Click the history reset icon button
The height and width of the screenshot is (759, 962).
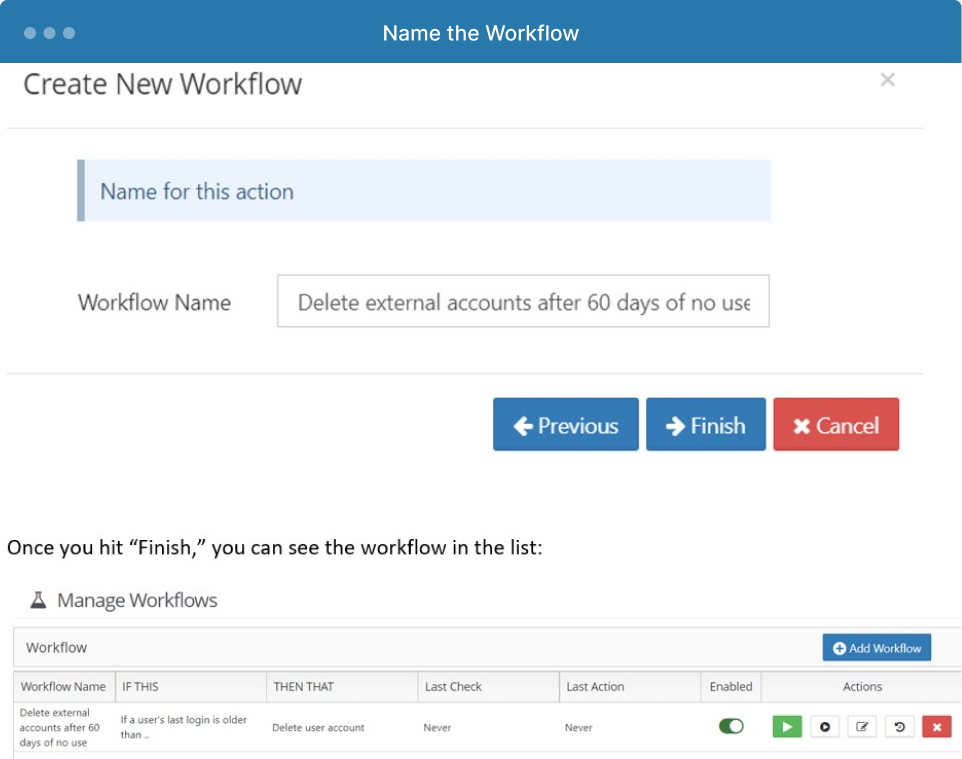point(899,726)
